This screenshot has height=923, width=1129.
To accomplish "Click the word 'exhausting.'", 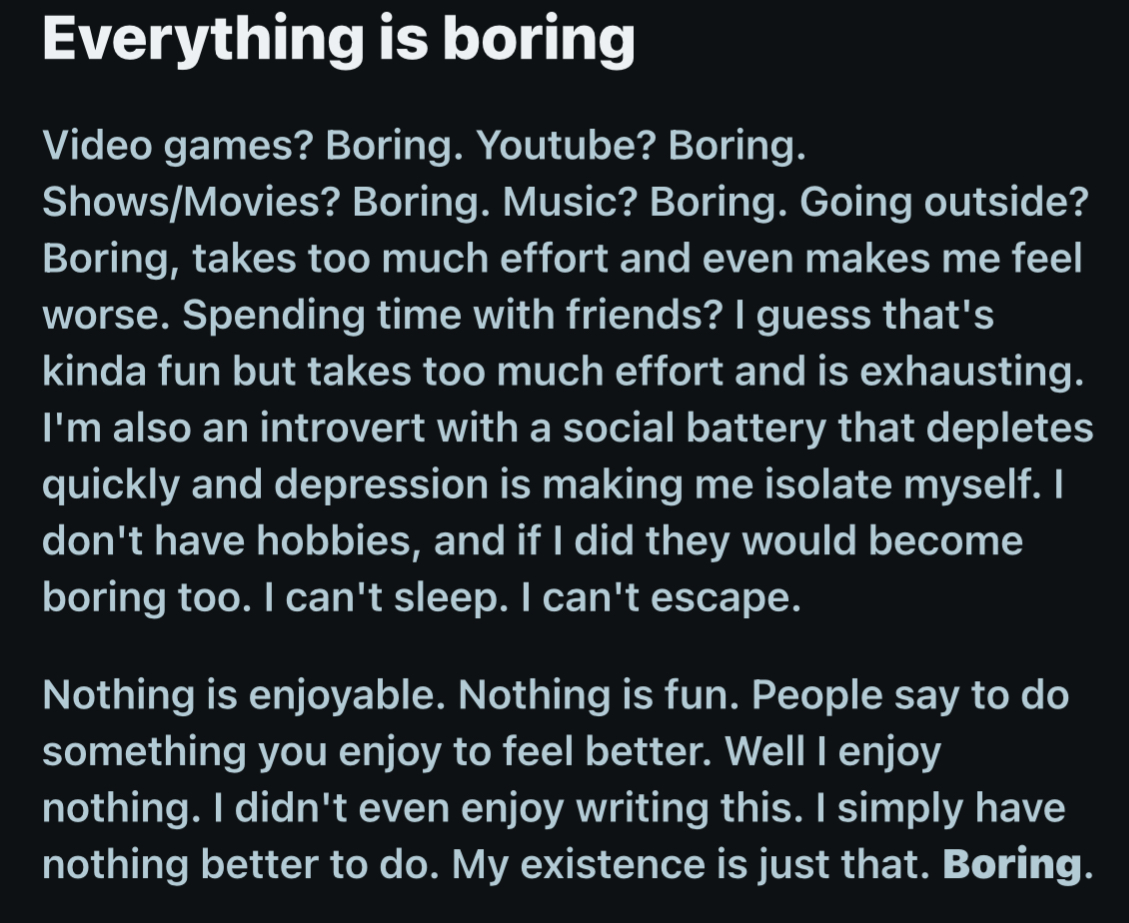I will [x=971, y=372].
